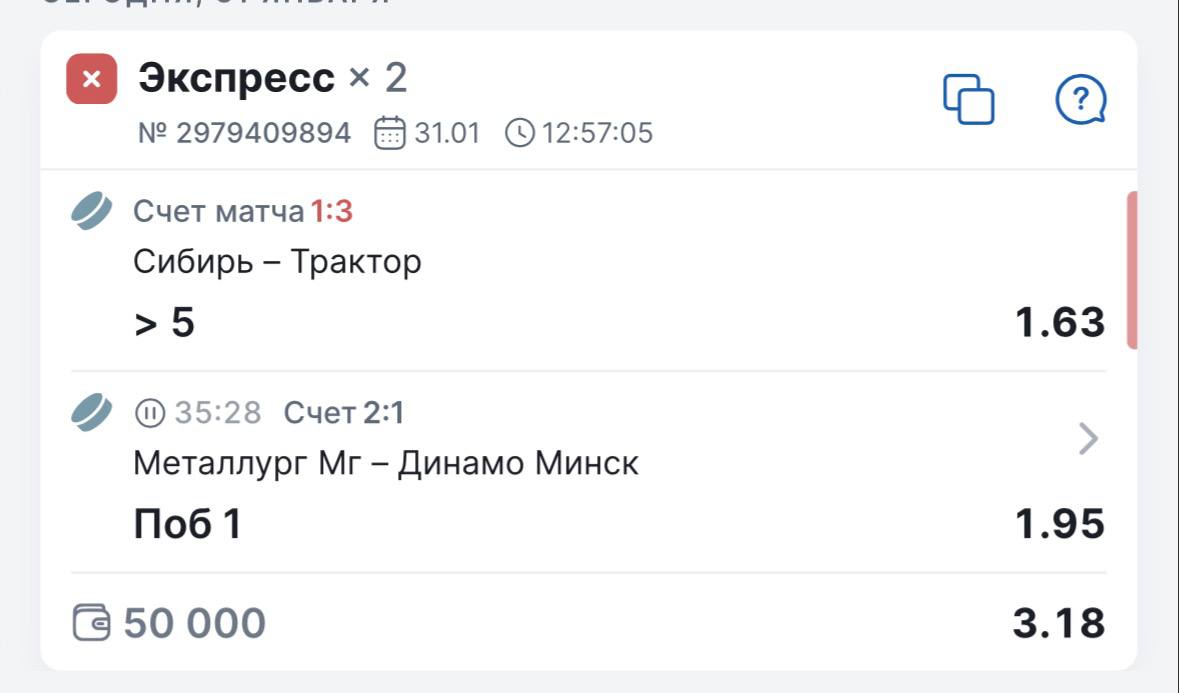Open the Металлург Мг – Динамо Минск match

[385, 464]
